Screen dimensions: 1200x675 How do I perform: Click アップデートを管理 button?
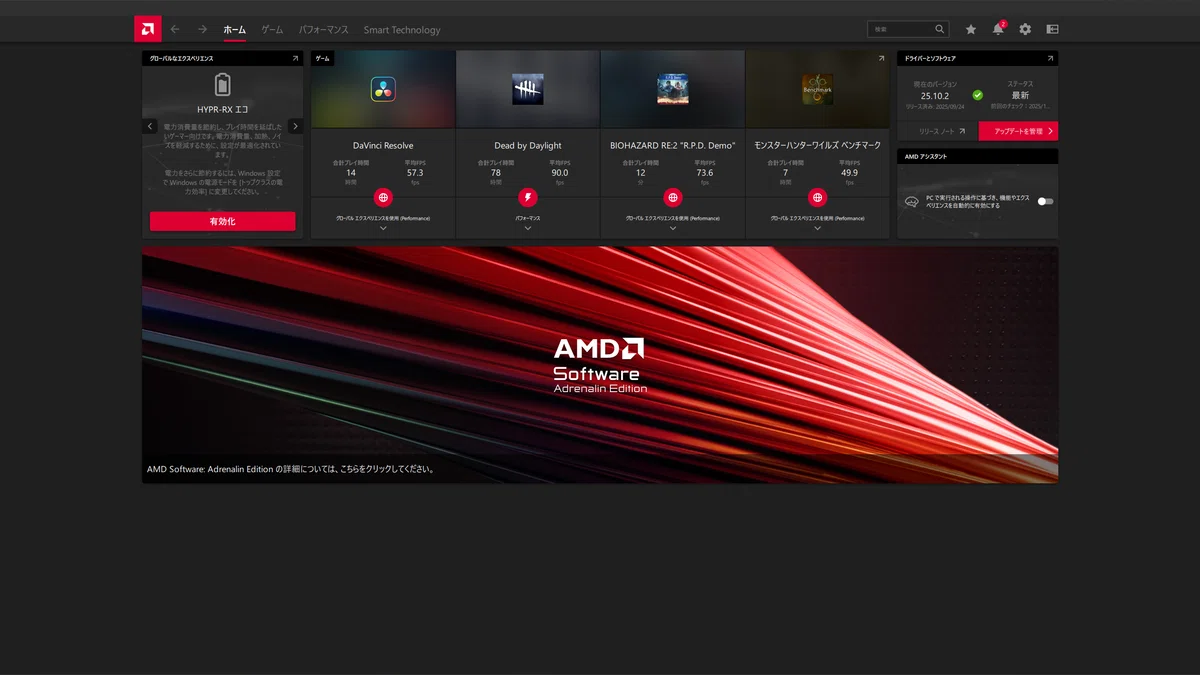click(1018, 131)
